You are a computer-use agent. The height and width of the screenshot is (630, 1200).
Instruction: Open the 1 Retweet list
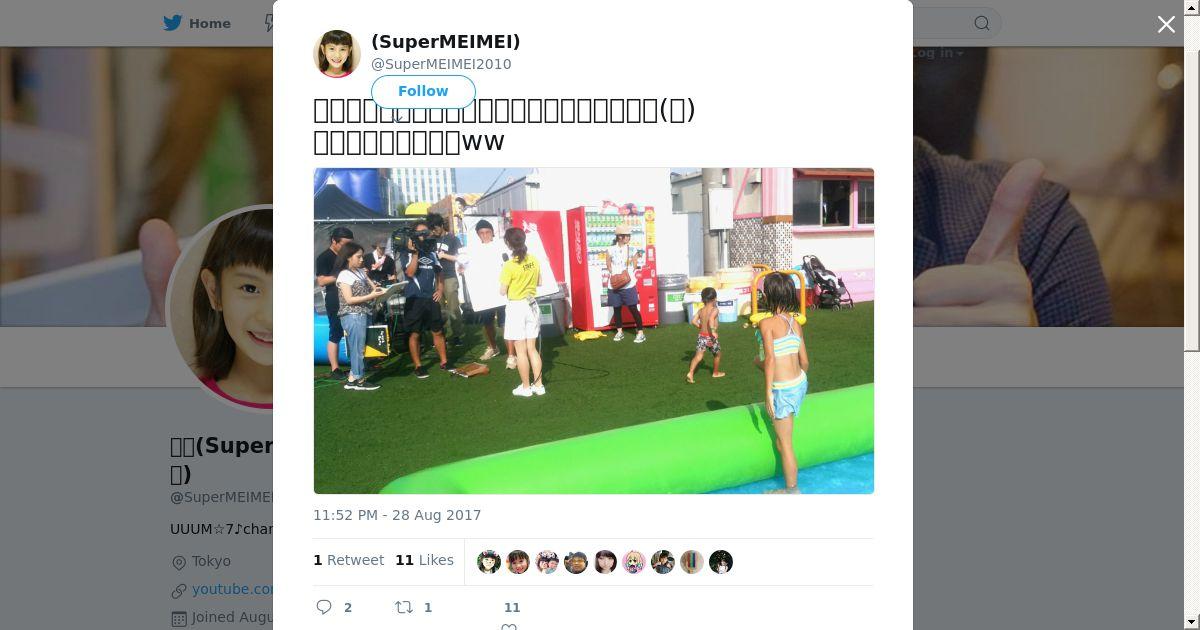349,560
